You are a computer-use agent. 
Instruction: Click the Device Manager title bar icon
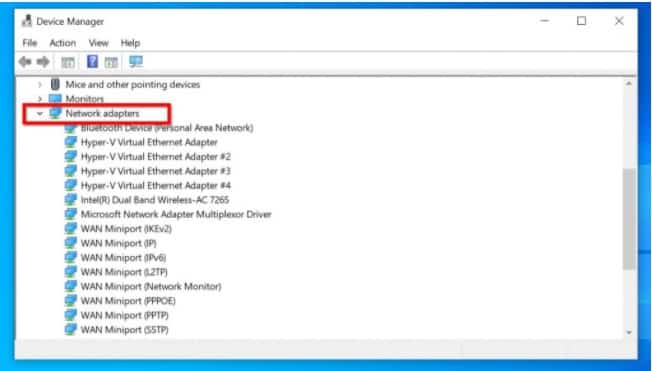(27, 21)
